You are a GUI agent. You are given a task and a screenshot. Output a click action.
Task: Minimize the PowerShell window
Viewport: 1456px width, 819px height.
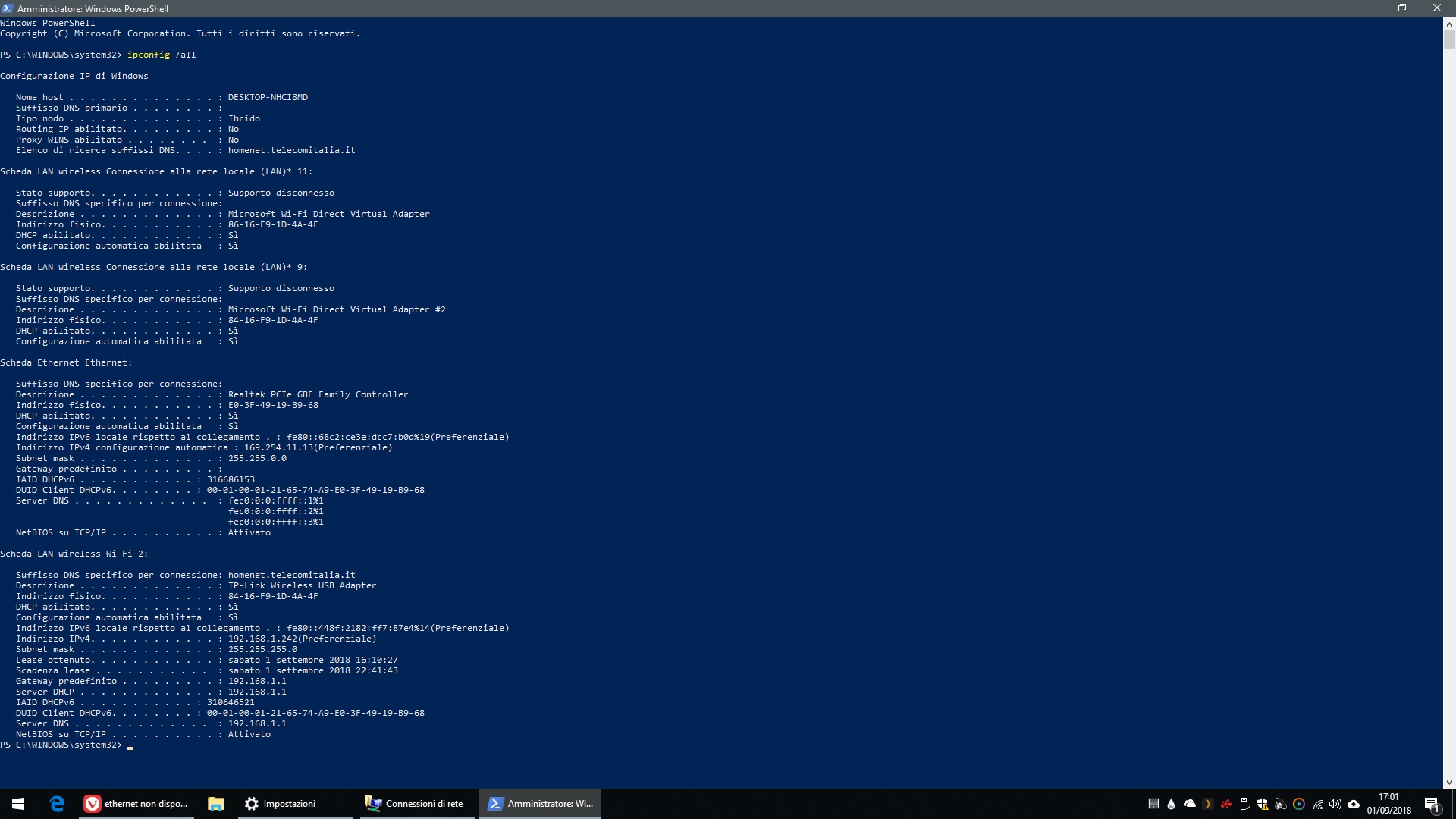pos(1368,8)
